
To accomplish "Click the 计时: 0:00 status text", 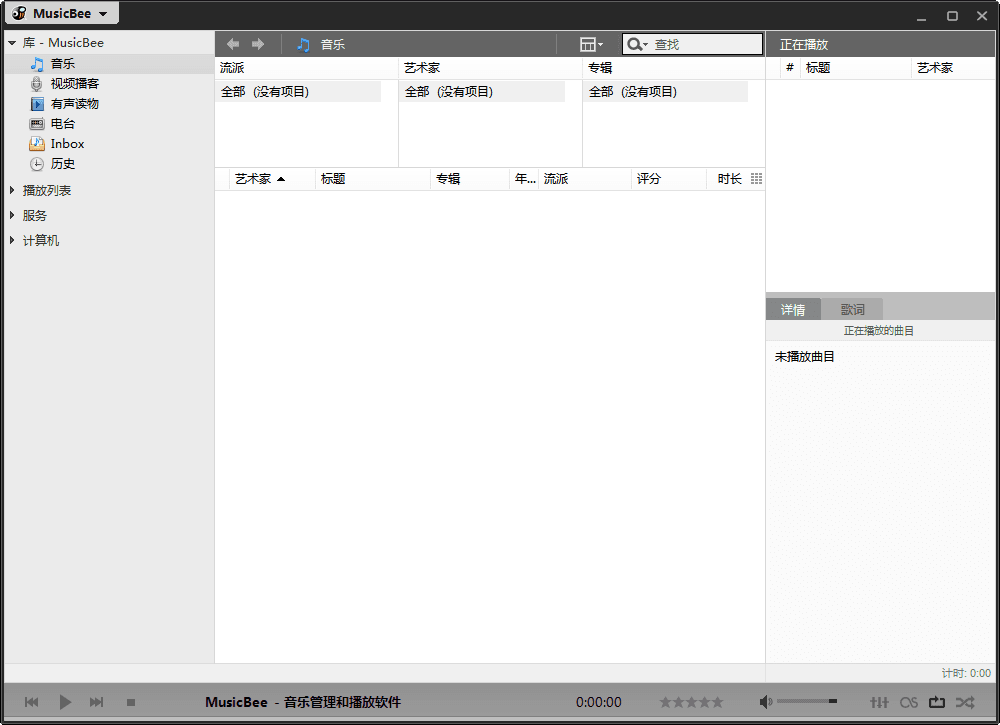I will pyautogui.click(x=966, y=673).
